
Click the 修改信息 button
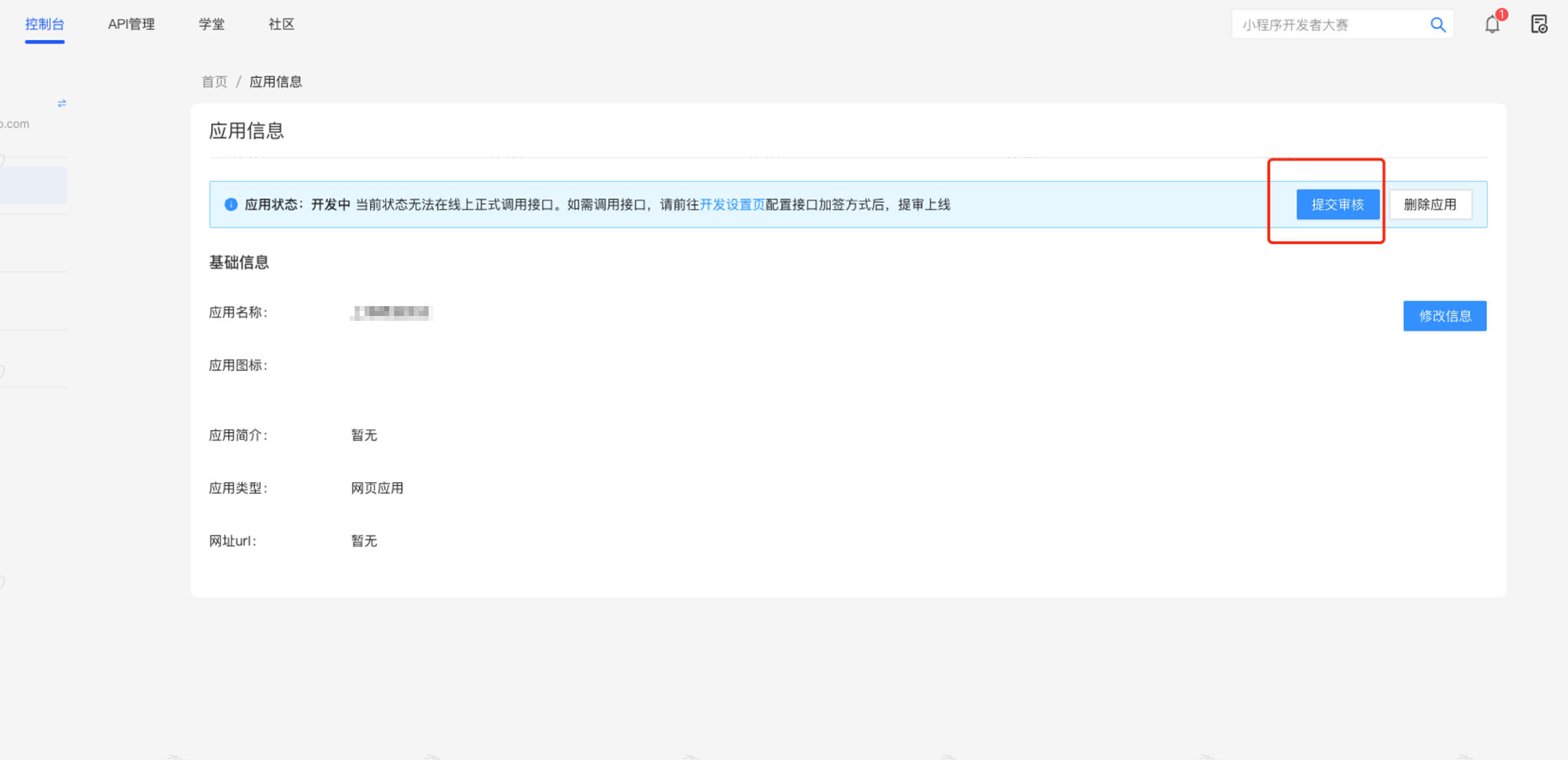(1444, 316)
